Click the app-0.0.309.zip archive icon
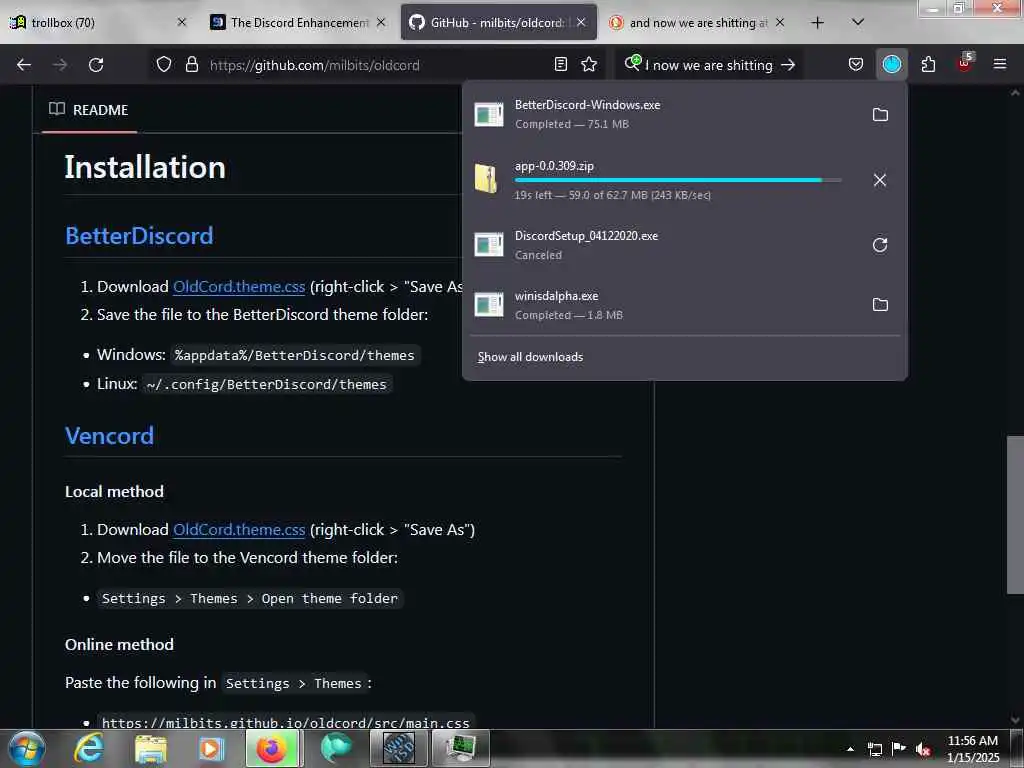The image size is (1024, 768). click(x=486, y=179)
